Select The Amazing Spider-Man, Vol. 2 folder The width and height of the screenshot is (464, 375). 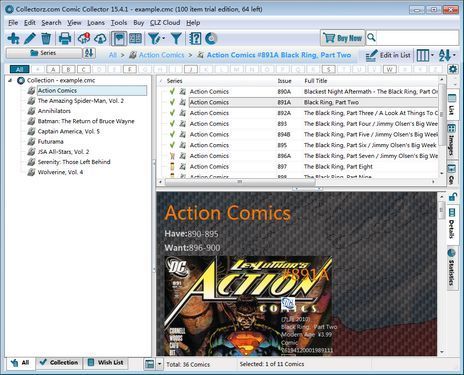point(80,101)
